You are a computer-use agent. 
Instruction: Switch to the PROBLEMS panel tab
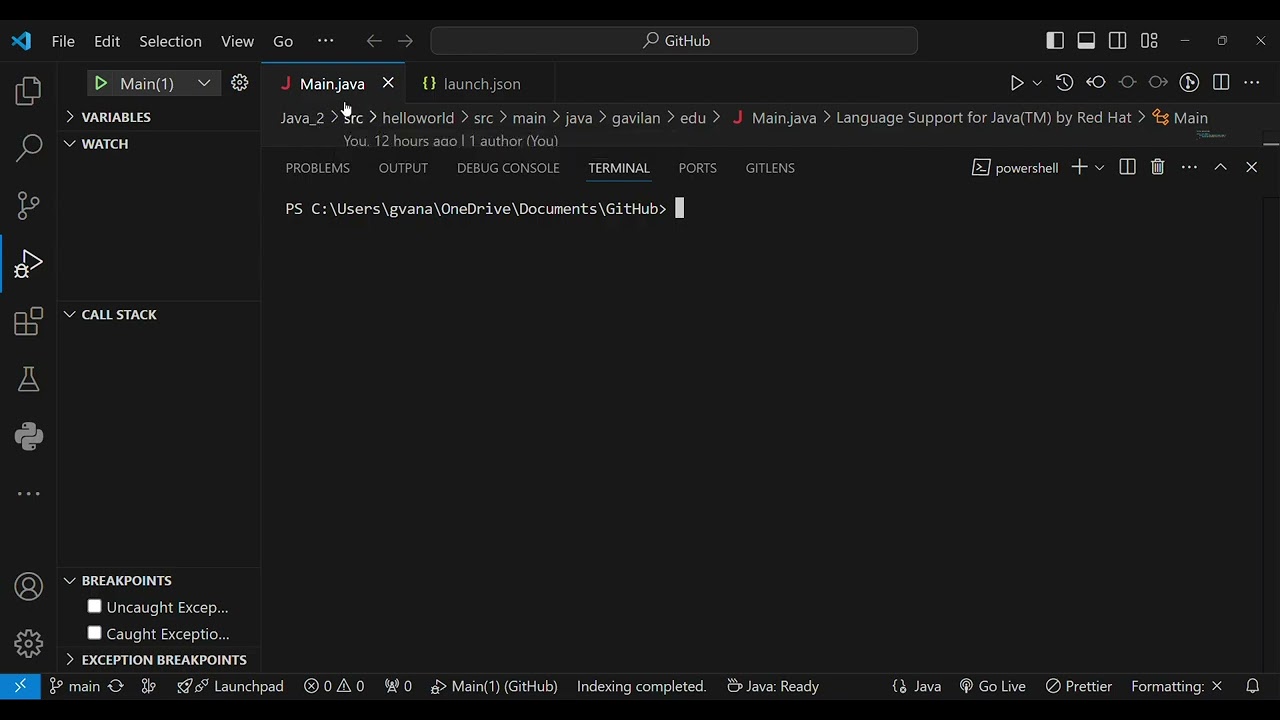pyautogui.click(x=318, y=168)
